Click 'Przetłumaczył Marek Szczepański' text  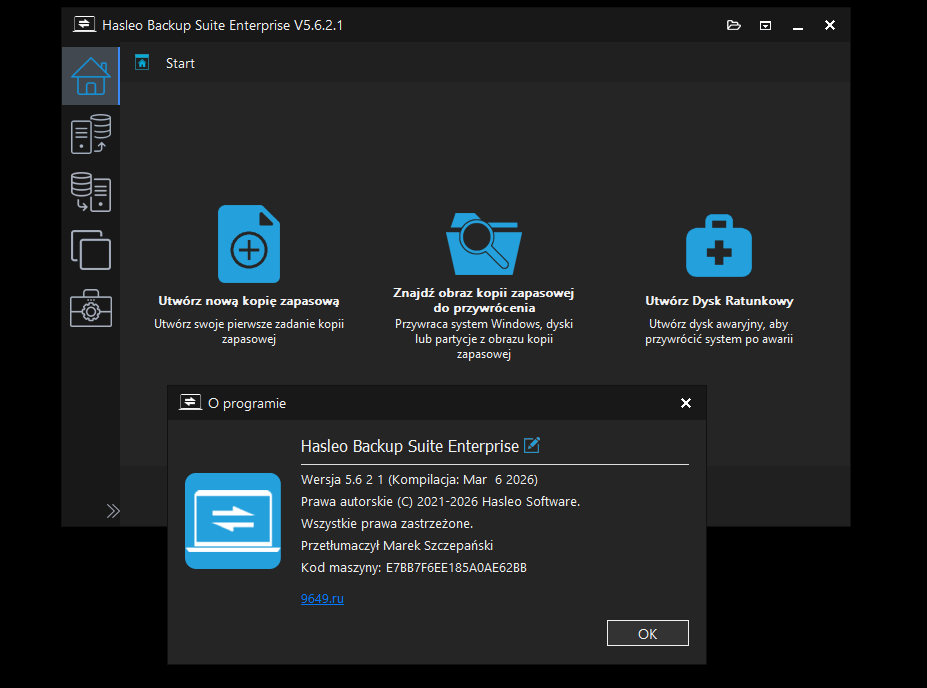tap(397, 546)
